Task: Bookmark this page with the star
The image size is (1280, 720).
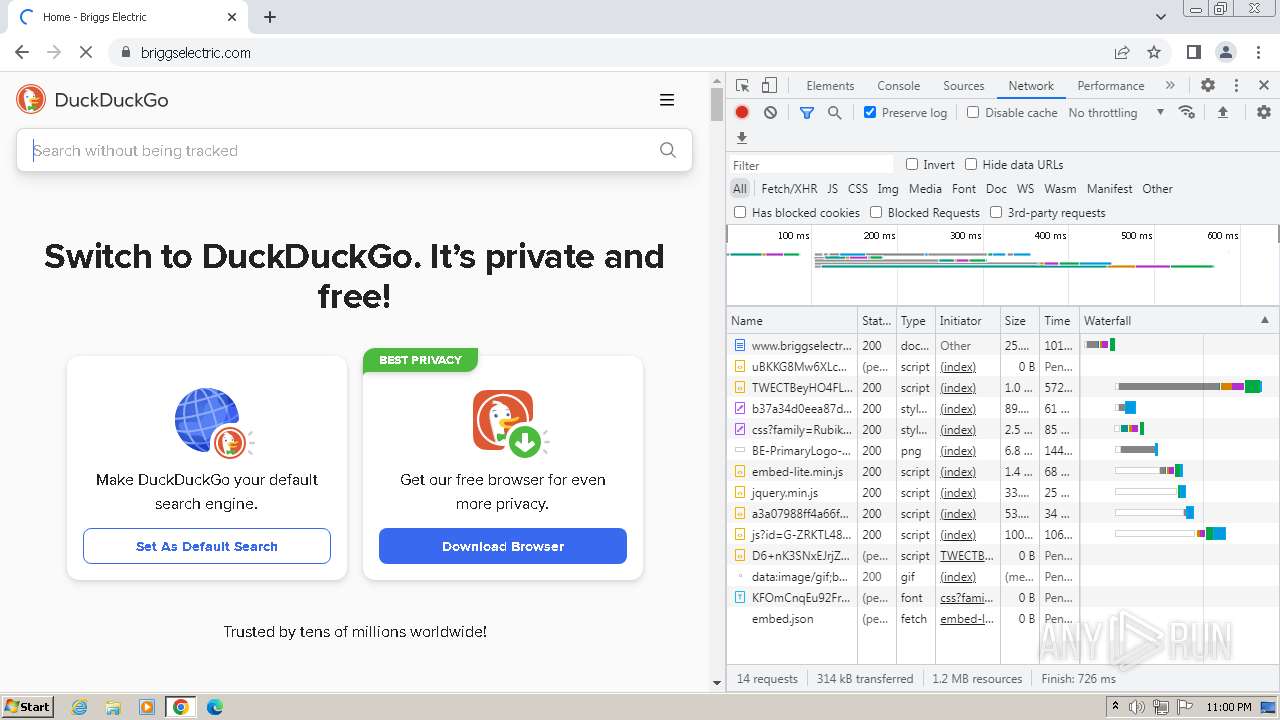Action: [x=1154, y=53]
